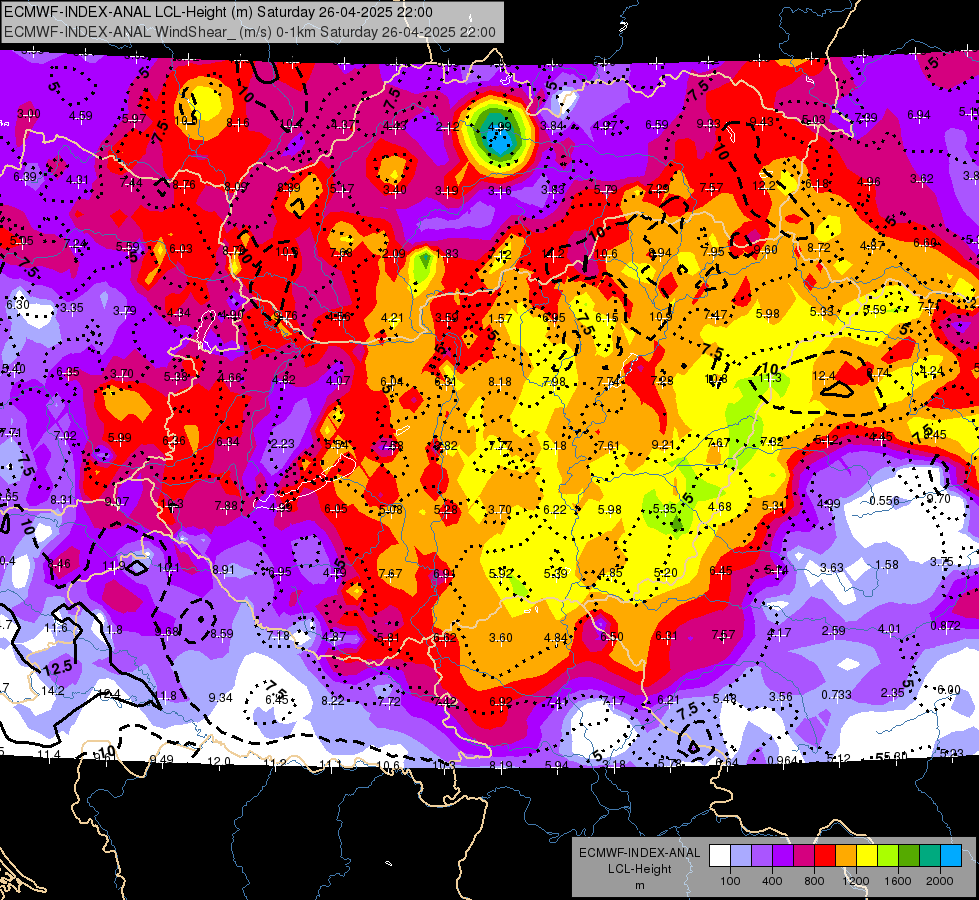Click the wind shear value 12.2
The height and width of the screenshot is (900, 979).
(764, 185)
